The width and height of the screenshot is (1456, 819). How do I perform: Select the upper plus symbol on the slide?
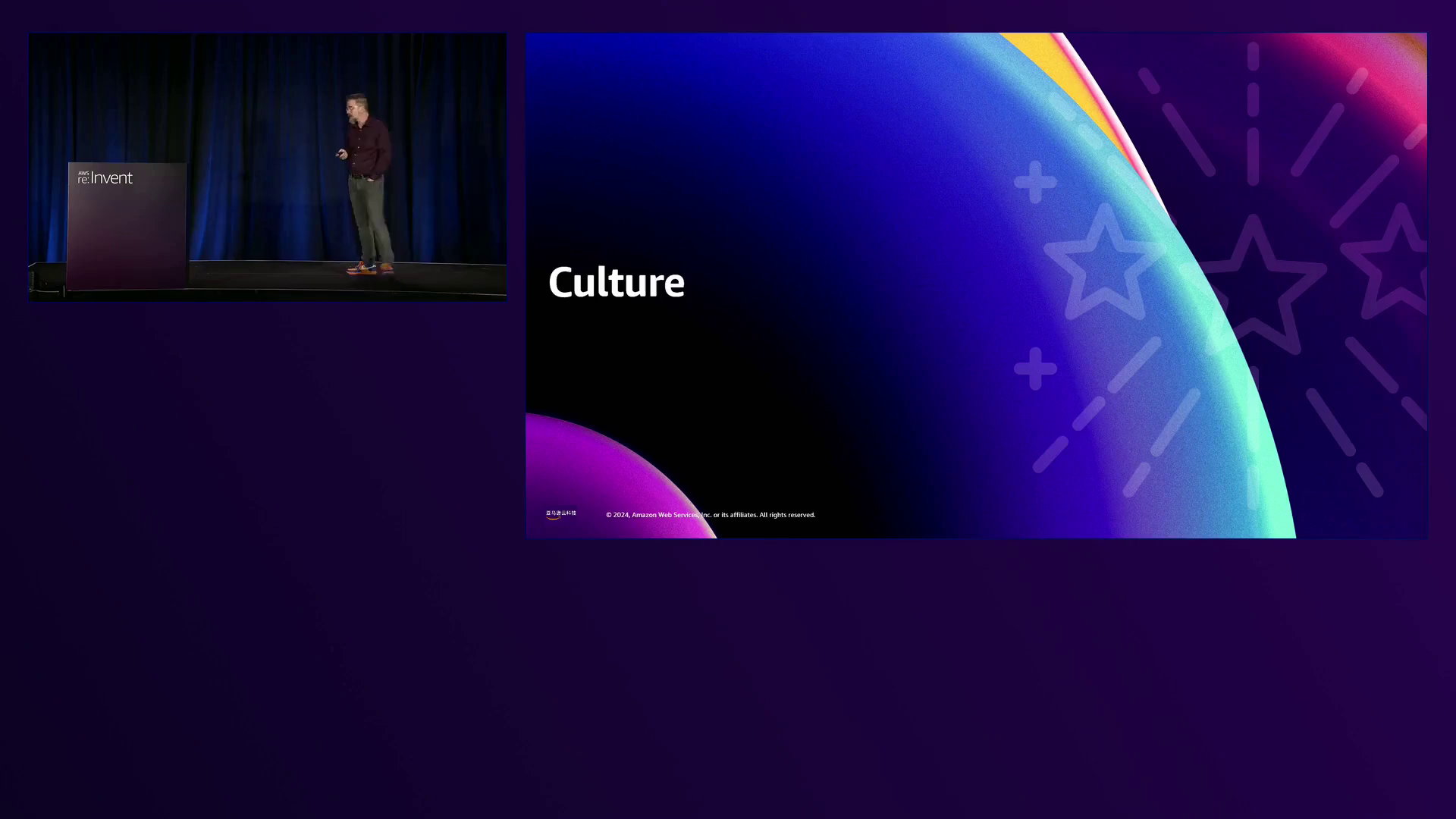pos(1035,182)
